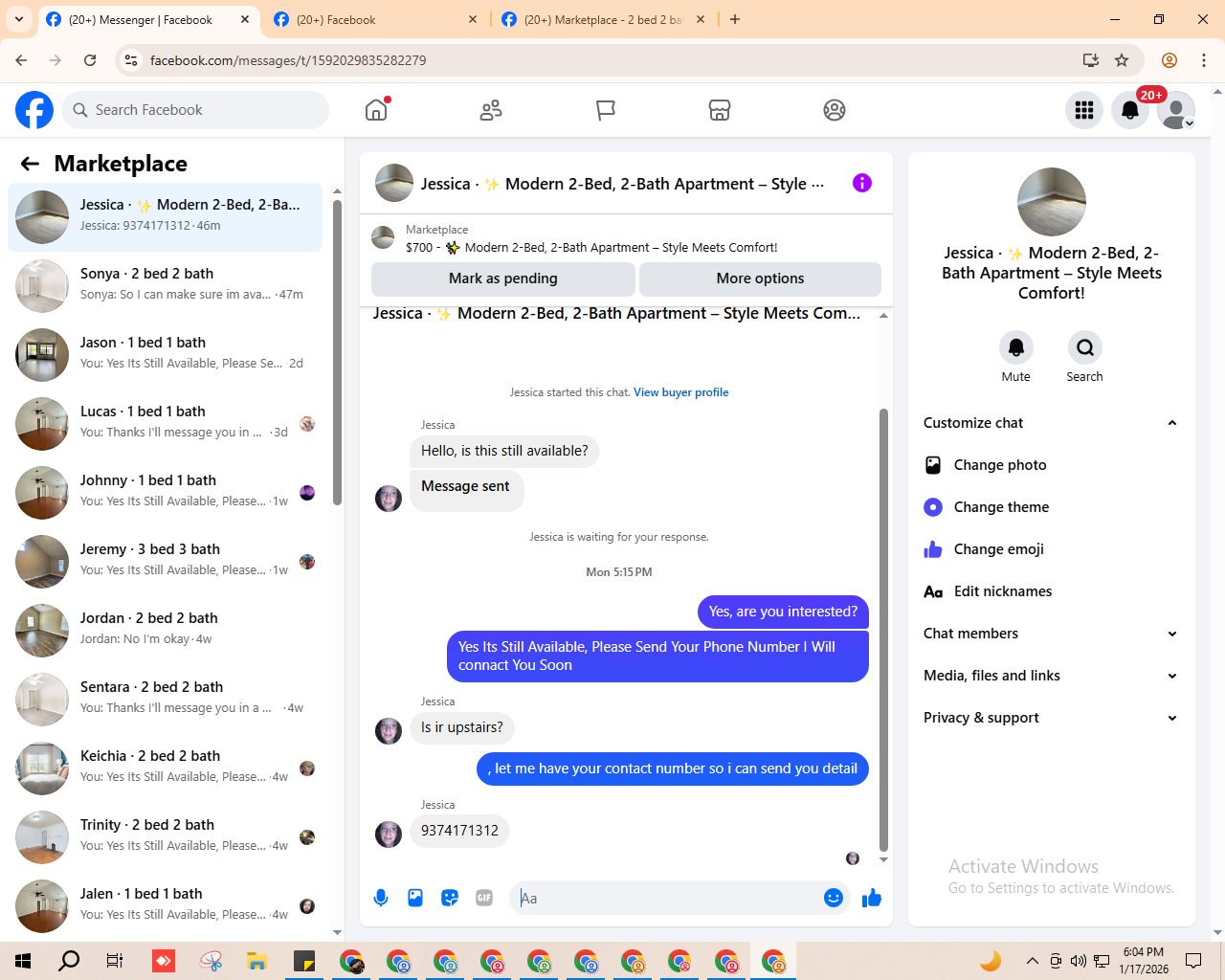
Task: Show hidden system tray icons chevron
Action: 1032,961
